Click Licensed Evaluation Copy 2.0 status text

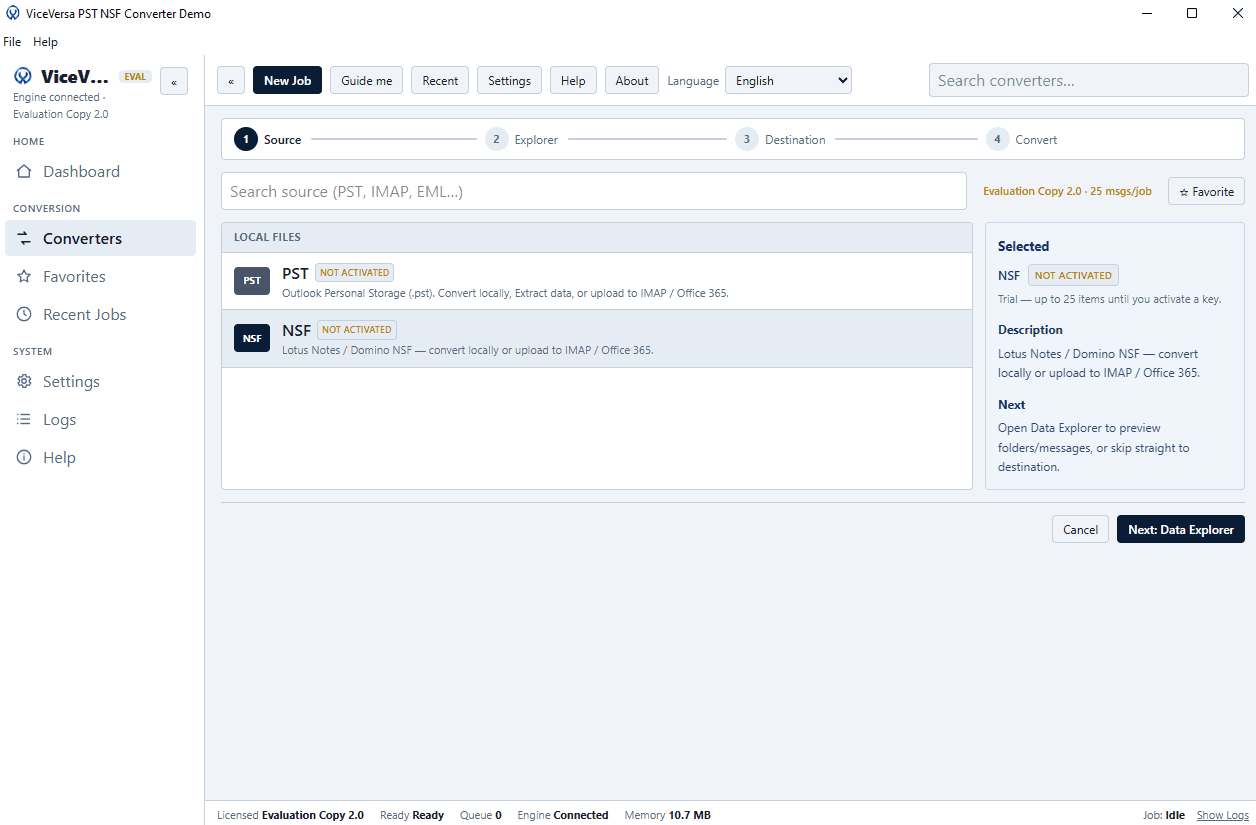click(290, 815)
